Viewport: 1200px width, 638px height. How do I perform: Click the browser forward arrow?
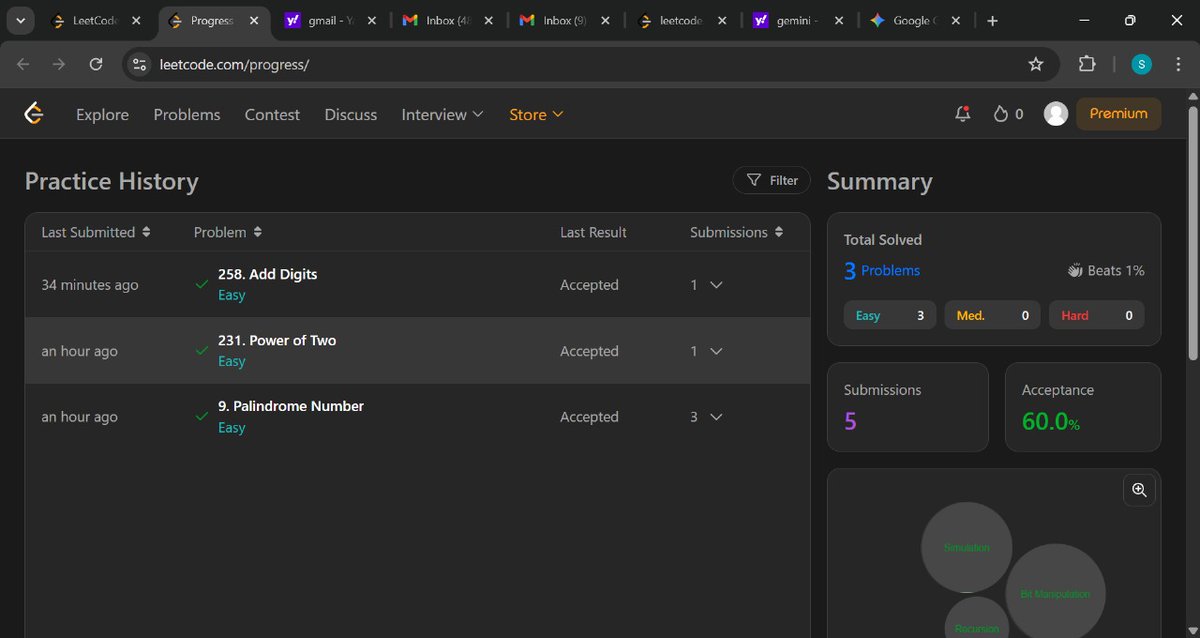(59, 64)
